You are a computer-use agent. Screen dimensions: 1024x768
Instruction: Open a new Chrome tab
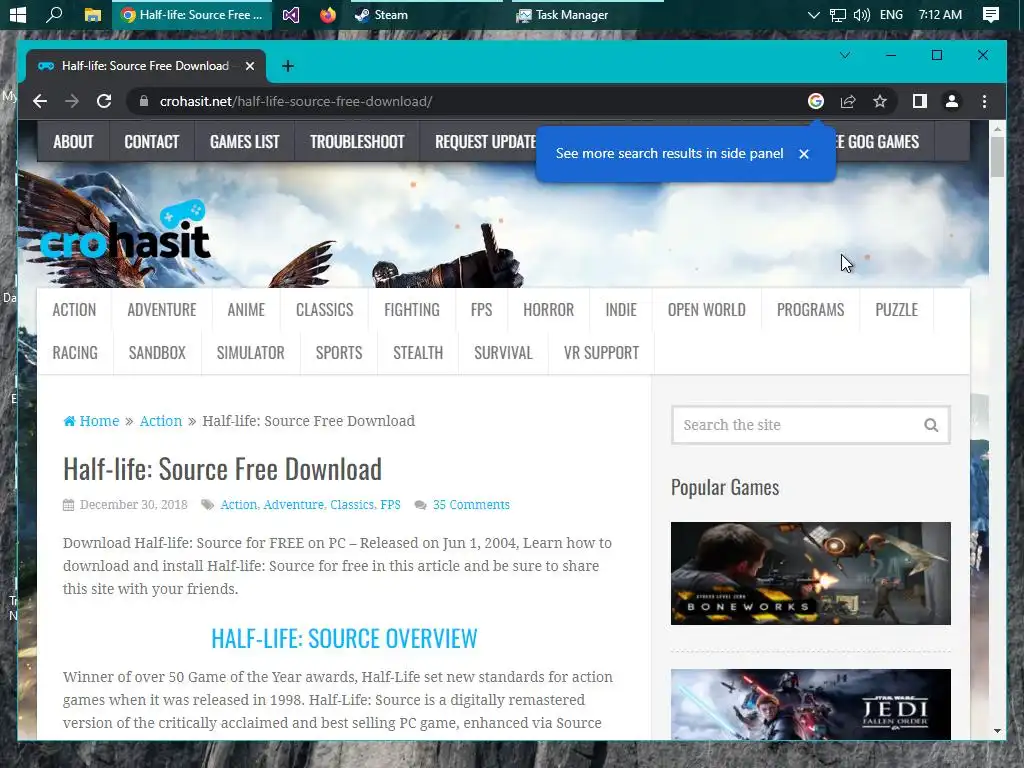click(288, 66)
